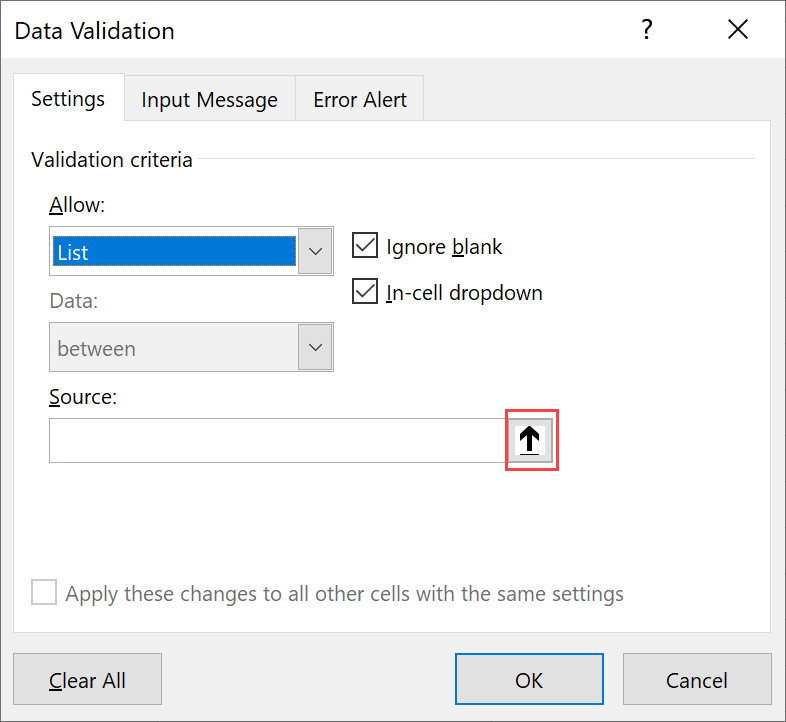
Task: Open the Help question mark icon
Action: (647, 29)
